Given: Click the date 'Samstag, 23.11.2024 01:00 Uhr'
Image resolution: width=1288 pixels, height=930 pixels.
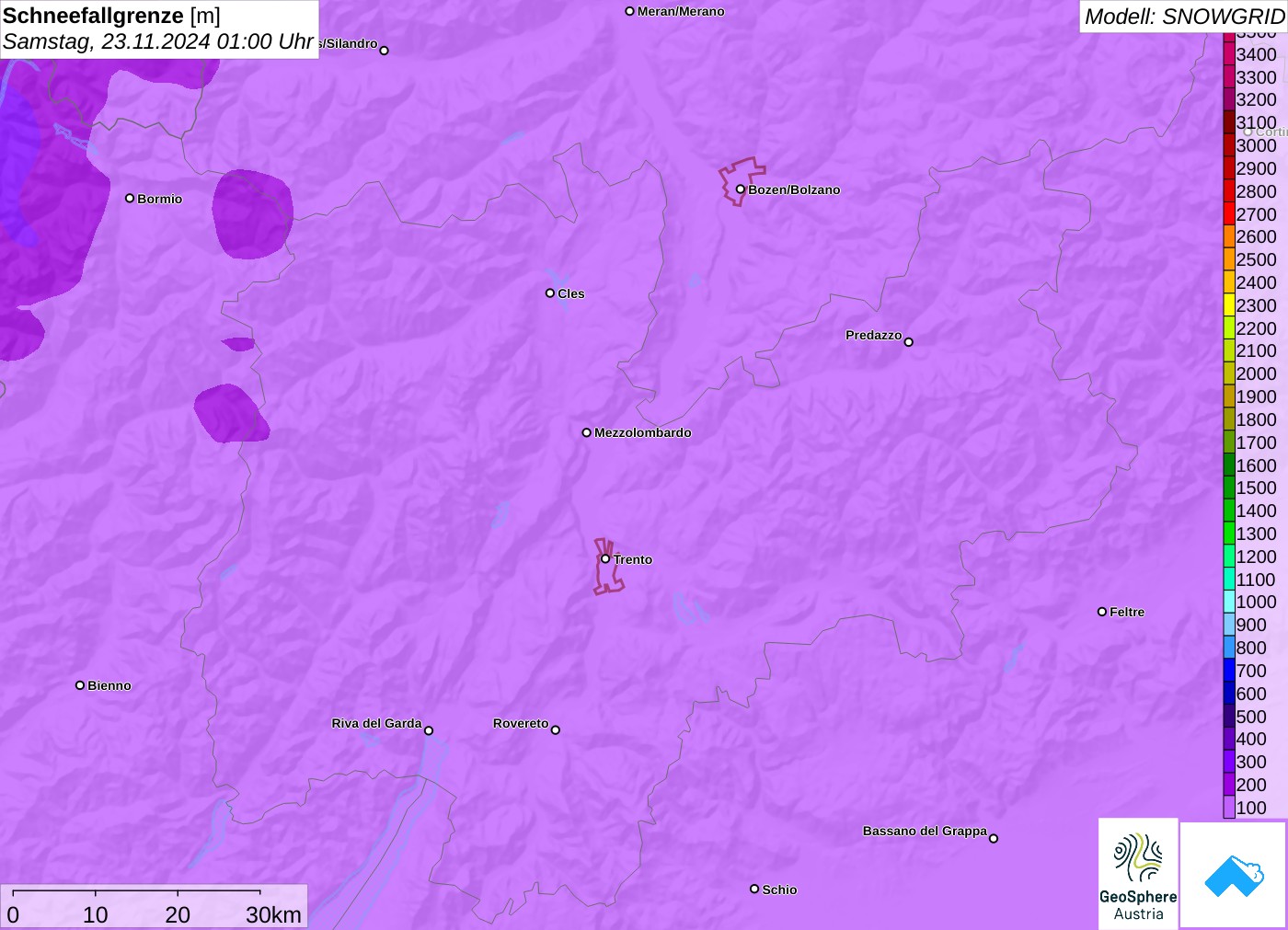Looking at the screenshot, I should pos(158,42).
